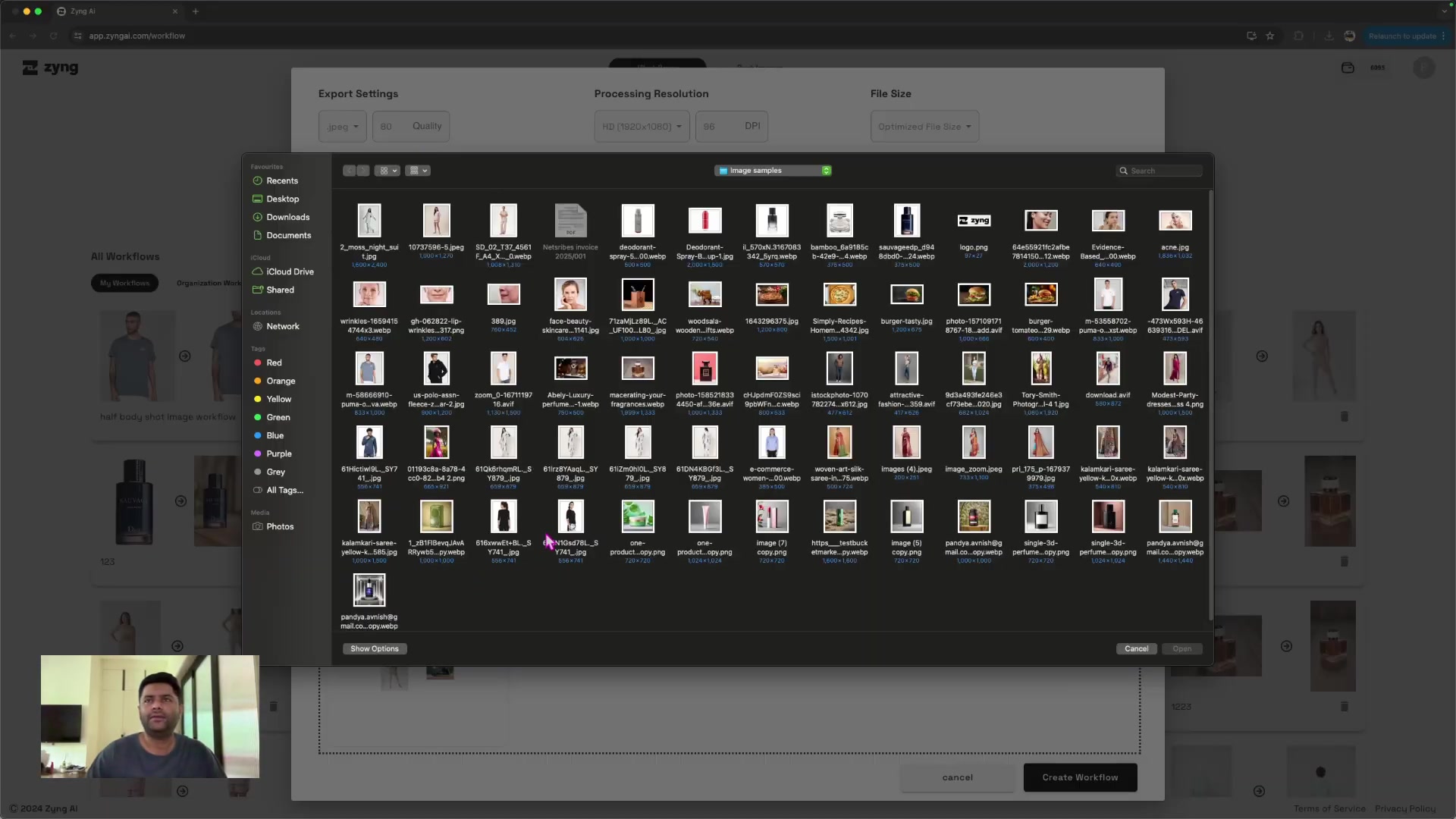Image resolution: width=1456 pixels, height=819 pixels.
Task: Filter by the Purple tag
Action: pyautogui.click(x=278, y=454)
